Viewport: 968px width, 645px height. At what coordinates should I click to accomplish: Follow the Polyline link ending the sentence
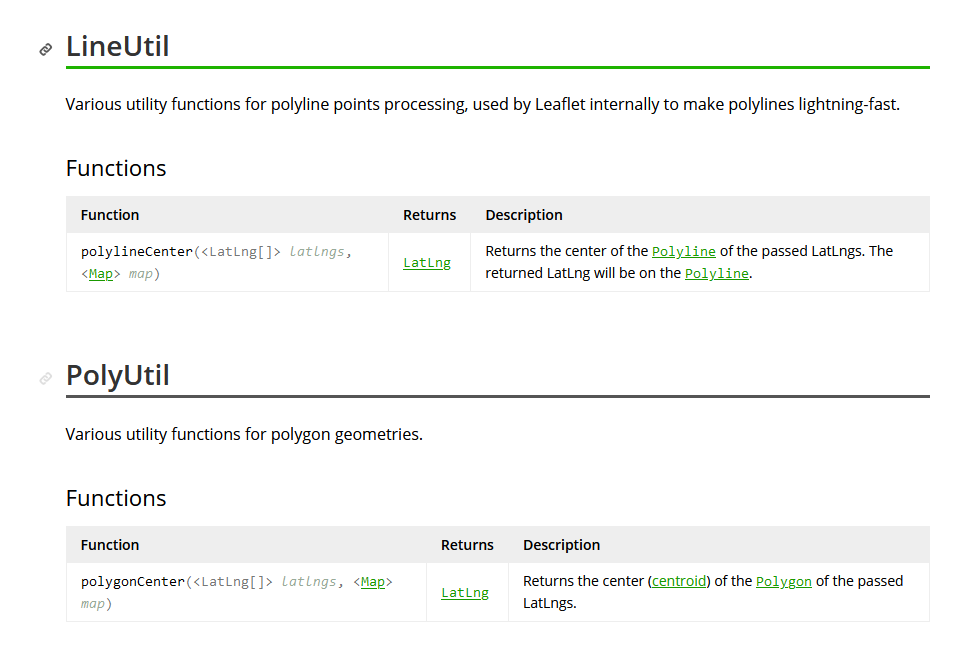716,273
